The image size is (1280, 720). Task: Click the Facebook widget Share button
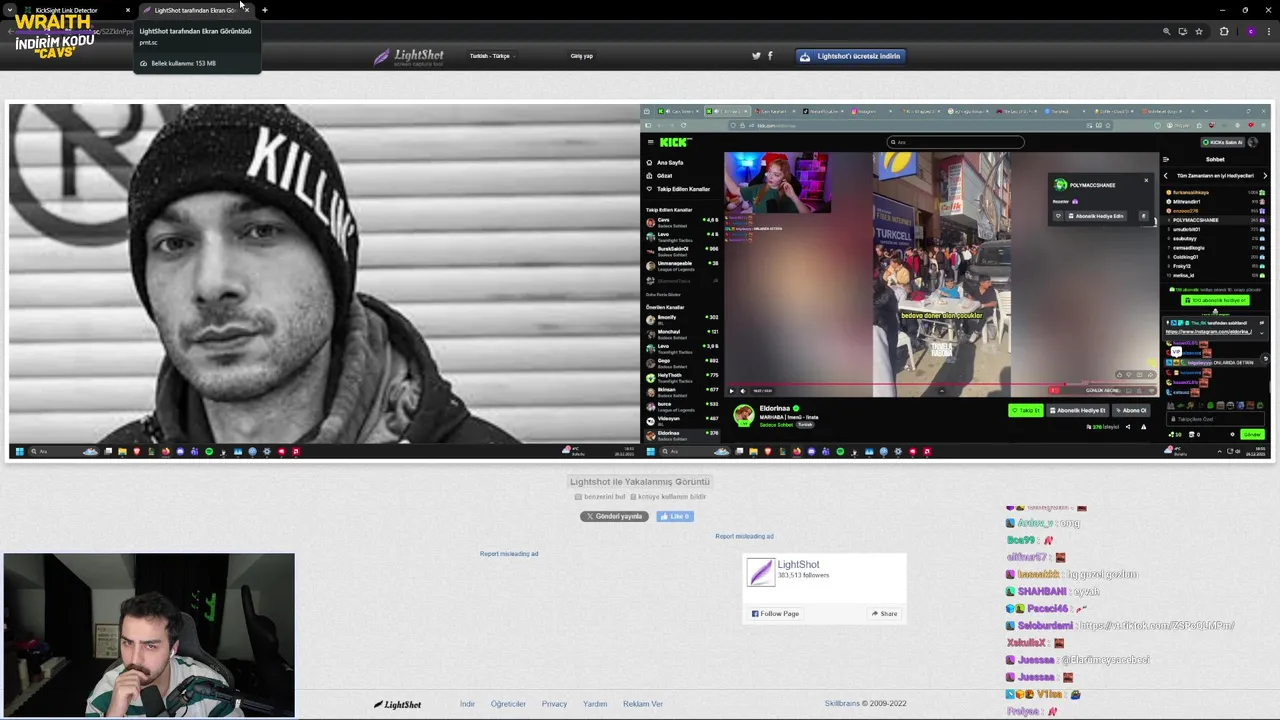884,614
